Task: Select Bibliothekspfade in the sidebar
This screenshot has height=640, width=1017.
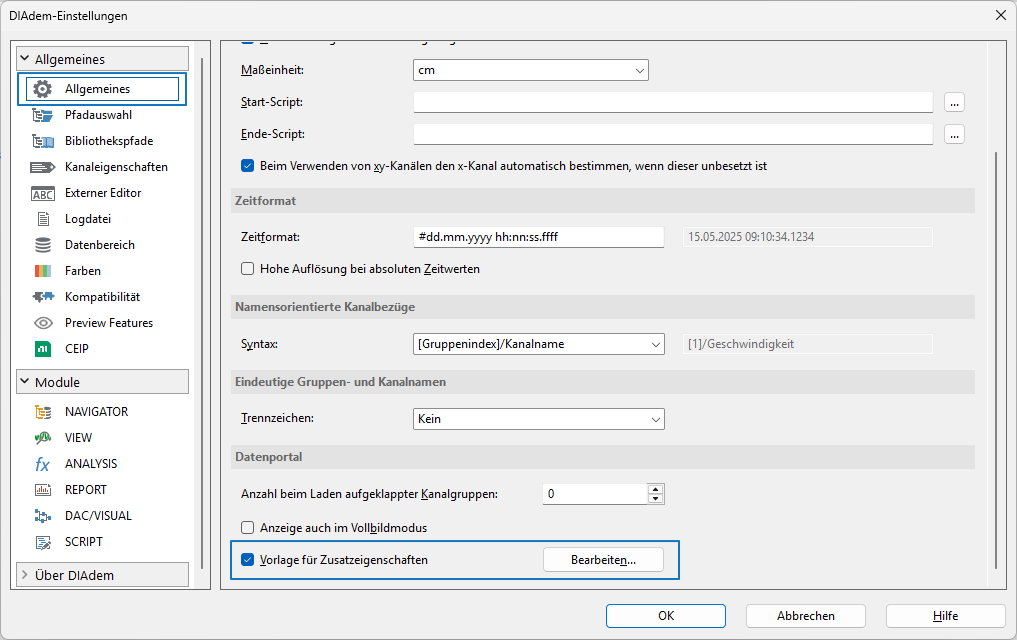Action: [109, 141]
